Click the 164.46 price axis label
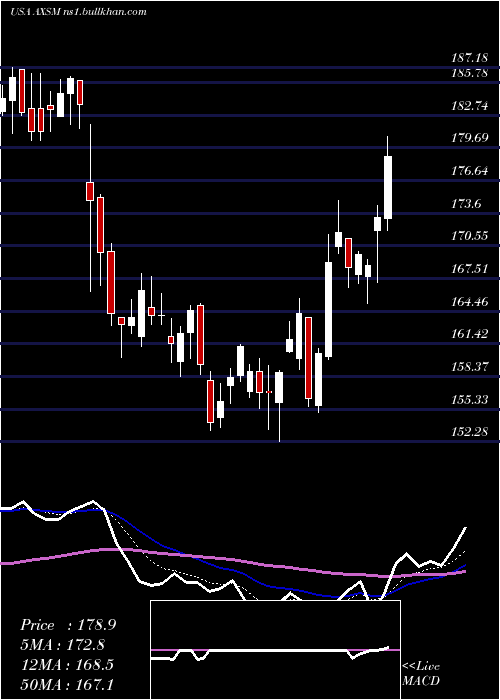 pyautogui.click(x=469, y=302)
